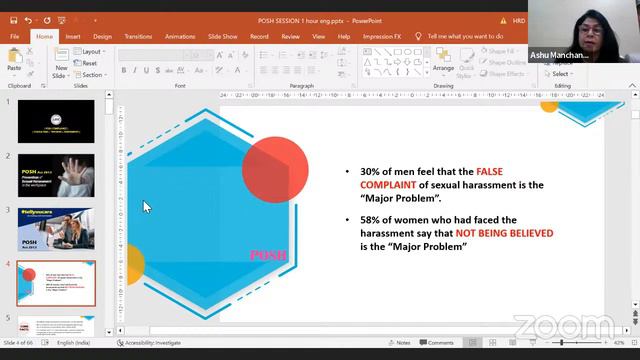Open the Customize Quick Access Toolbar dropdown

click(x=95, y=20)
